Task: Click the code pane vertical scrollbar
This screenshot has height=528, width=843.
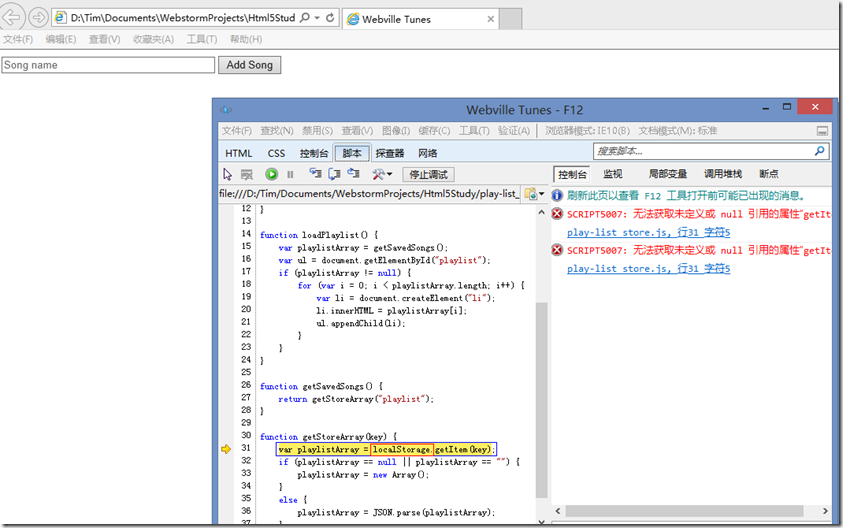Action: (542, 400)
